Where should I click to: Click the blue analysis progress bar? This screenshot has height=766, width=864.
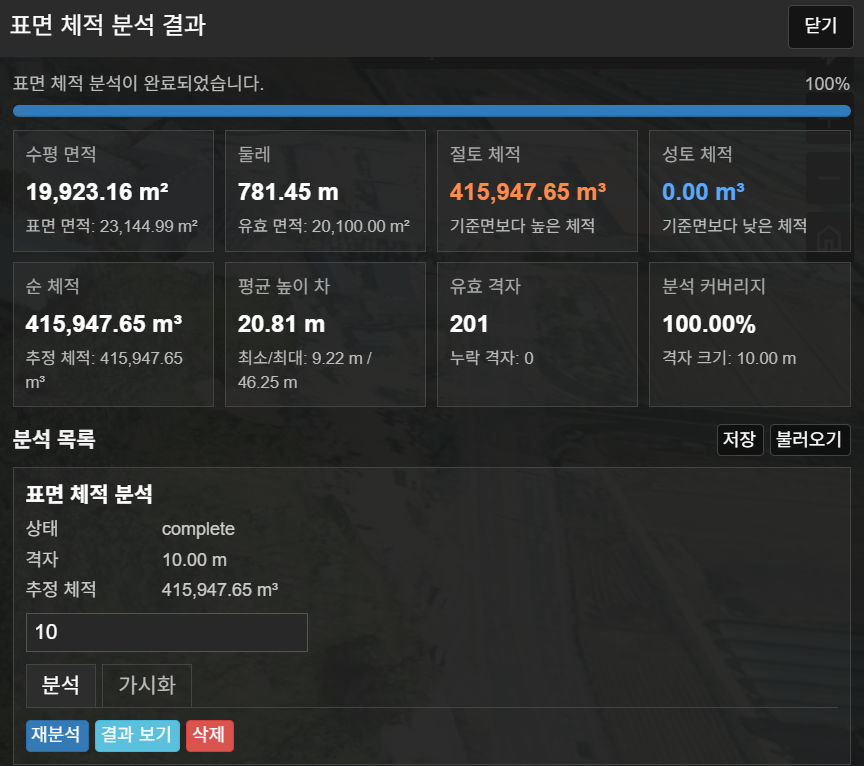point(431,111)
